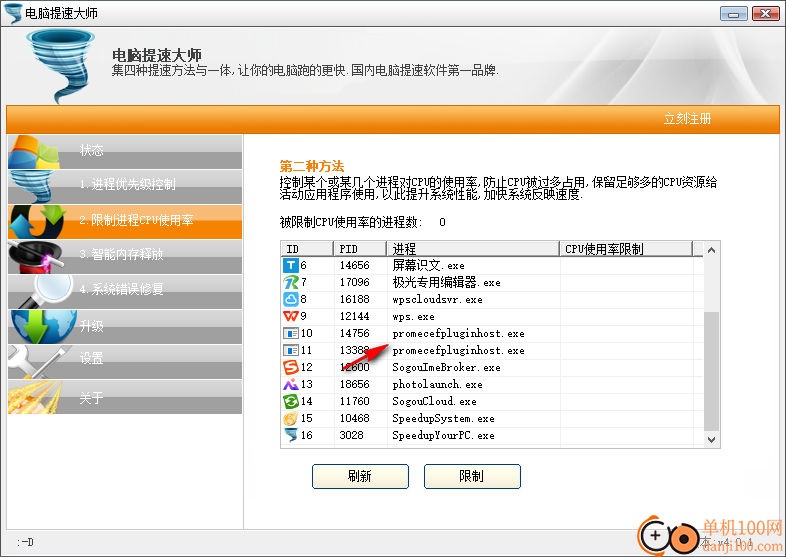Select the SpeedupYourPC.exe process name
The height and width of the screenshot is (557, 786).
443,435
